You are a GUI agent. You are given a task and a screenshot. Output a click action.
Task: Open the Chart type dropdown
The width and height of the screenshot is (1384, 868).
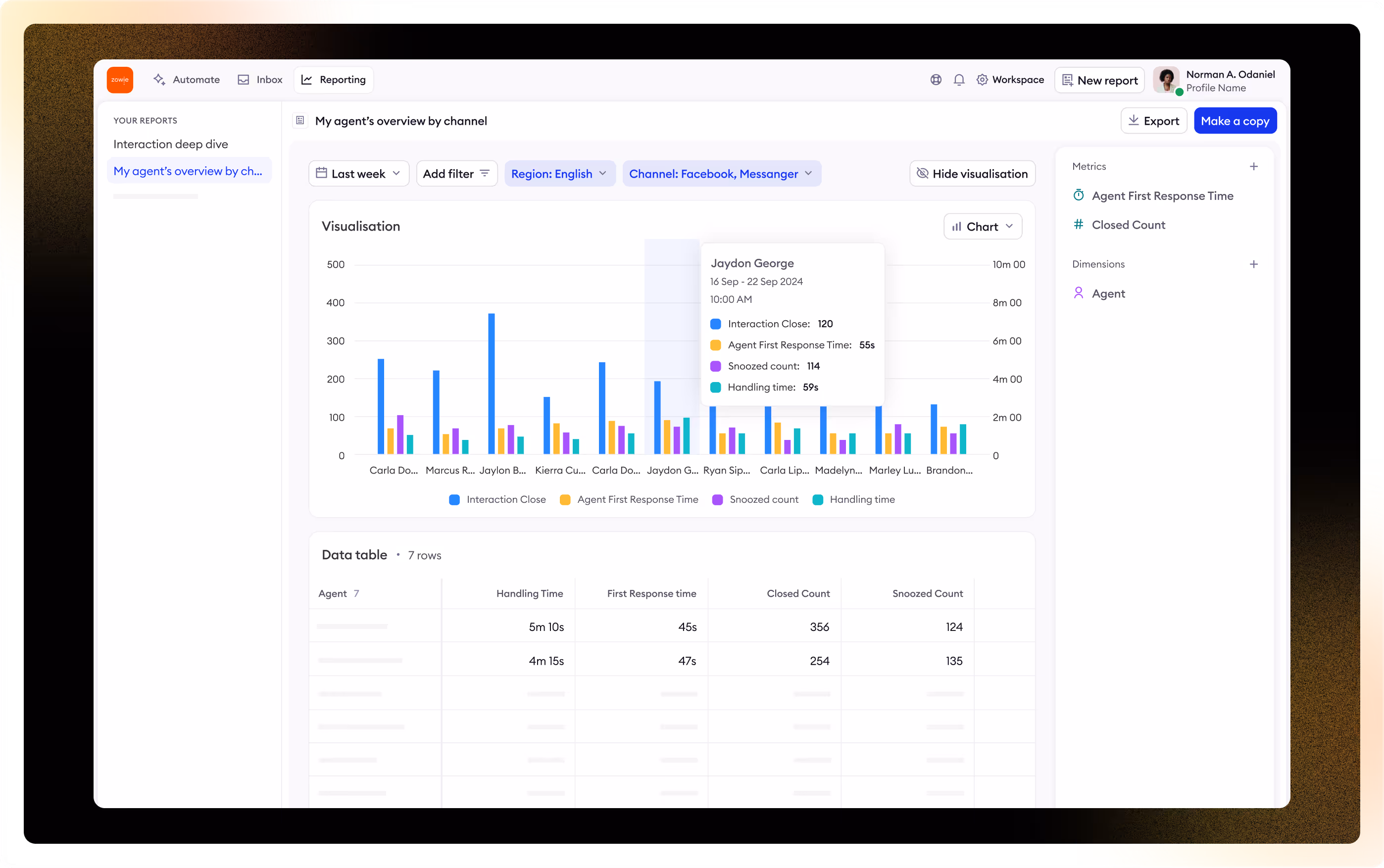coord(982,227)
